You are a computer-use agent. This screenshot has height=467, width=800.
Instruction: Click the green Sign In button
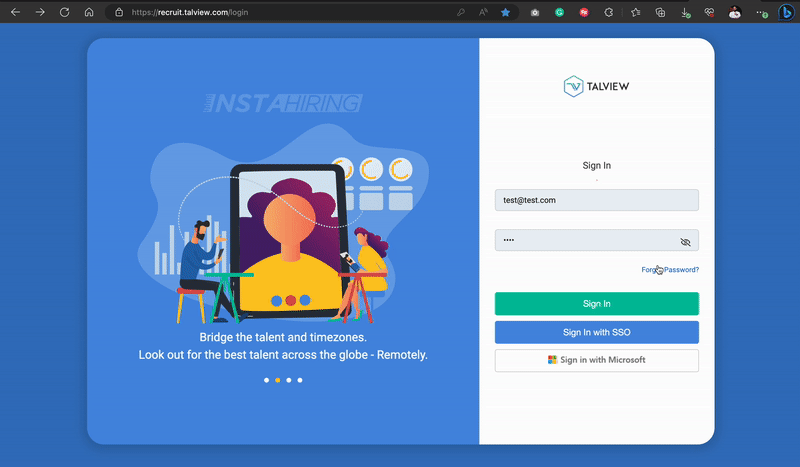596,304
